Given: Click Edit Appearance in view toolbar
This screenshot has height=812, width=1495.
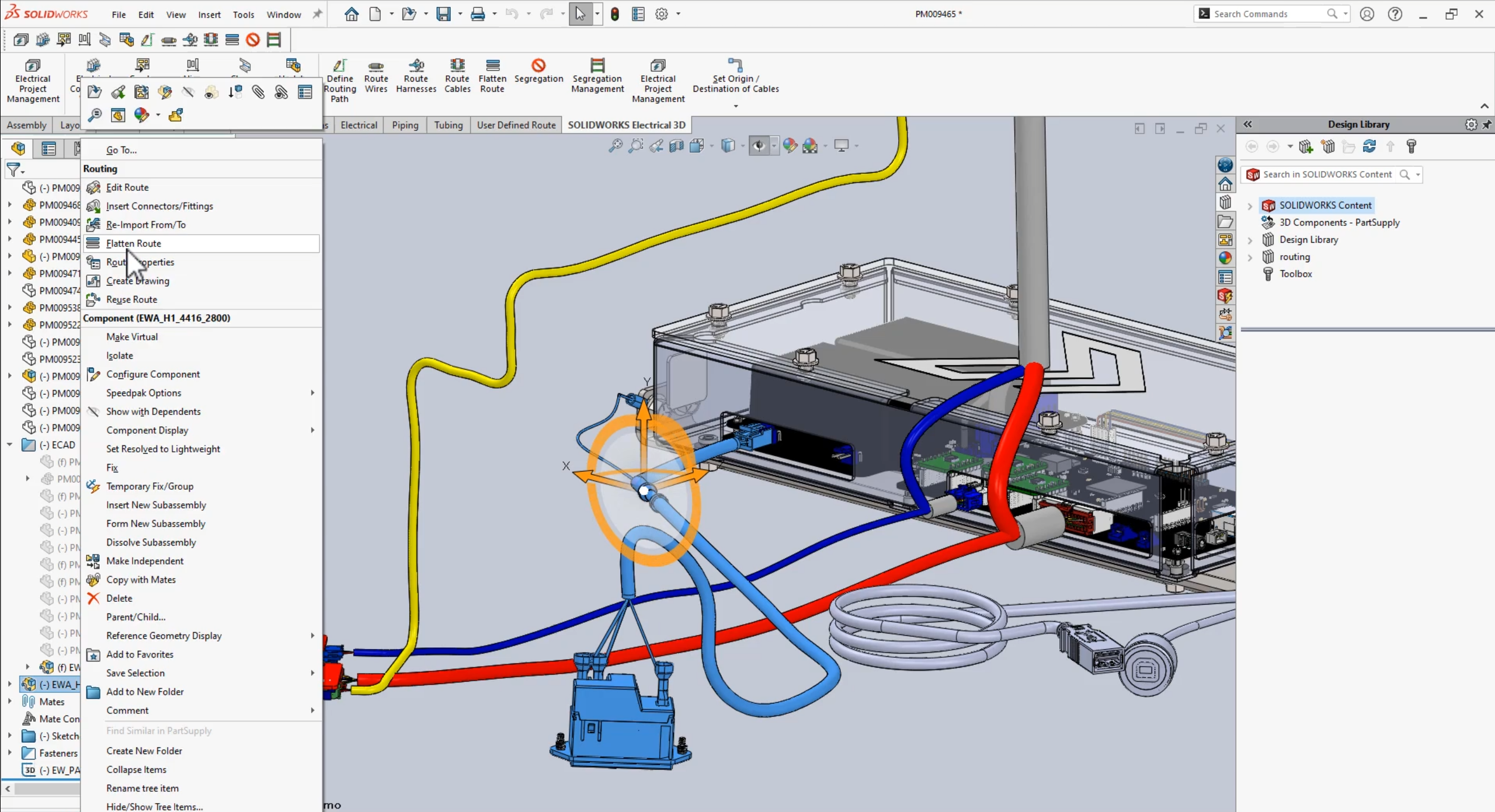Looking at the screenshot, I should [x=790, y=146].
